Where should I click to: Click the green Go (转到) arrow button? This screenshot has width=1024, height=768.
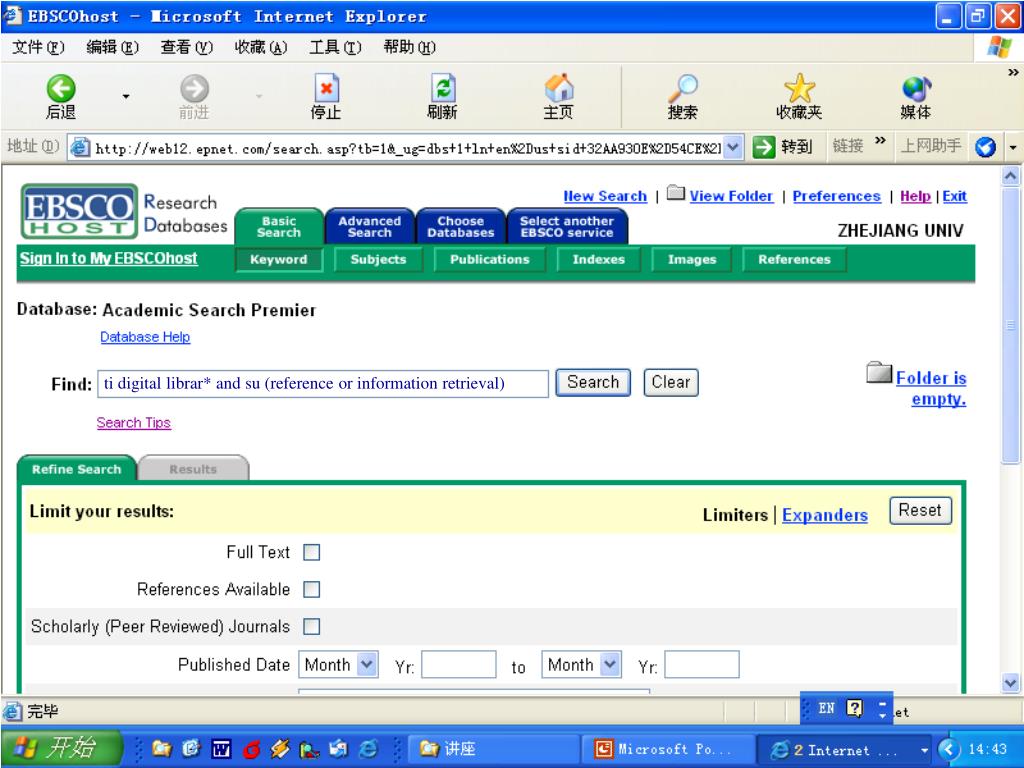click(x=763, y=147)
